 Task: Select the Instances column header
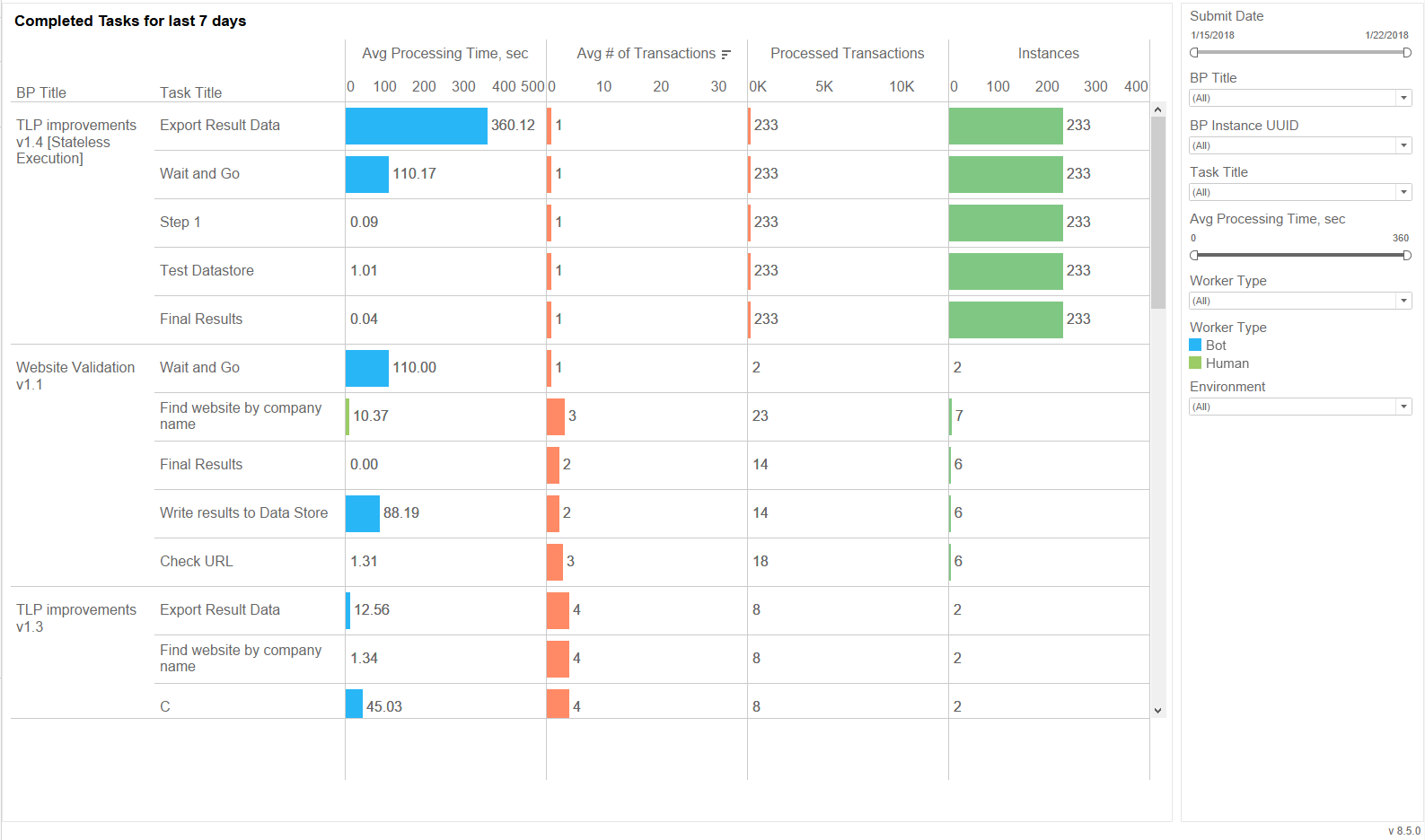point(1048,53)
